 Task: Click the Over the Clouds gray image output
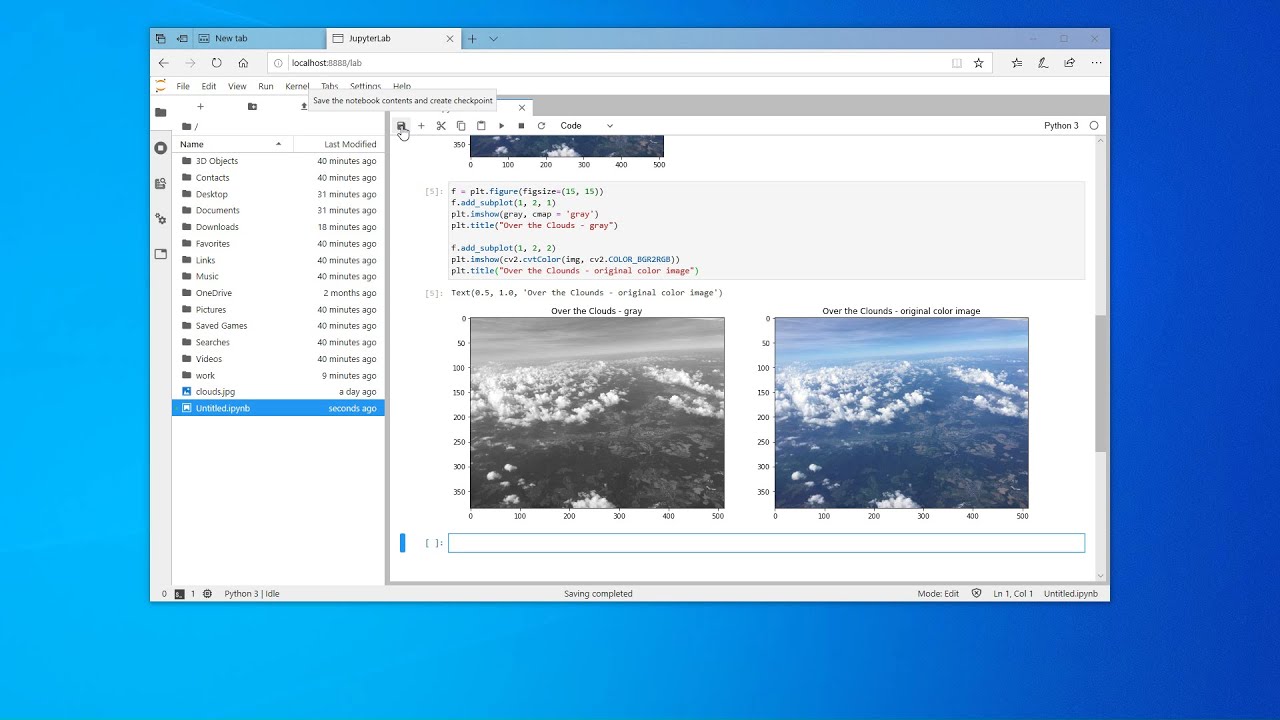pyautogui.click(x=597, y=413)
